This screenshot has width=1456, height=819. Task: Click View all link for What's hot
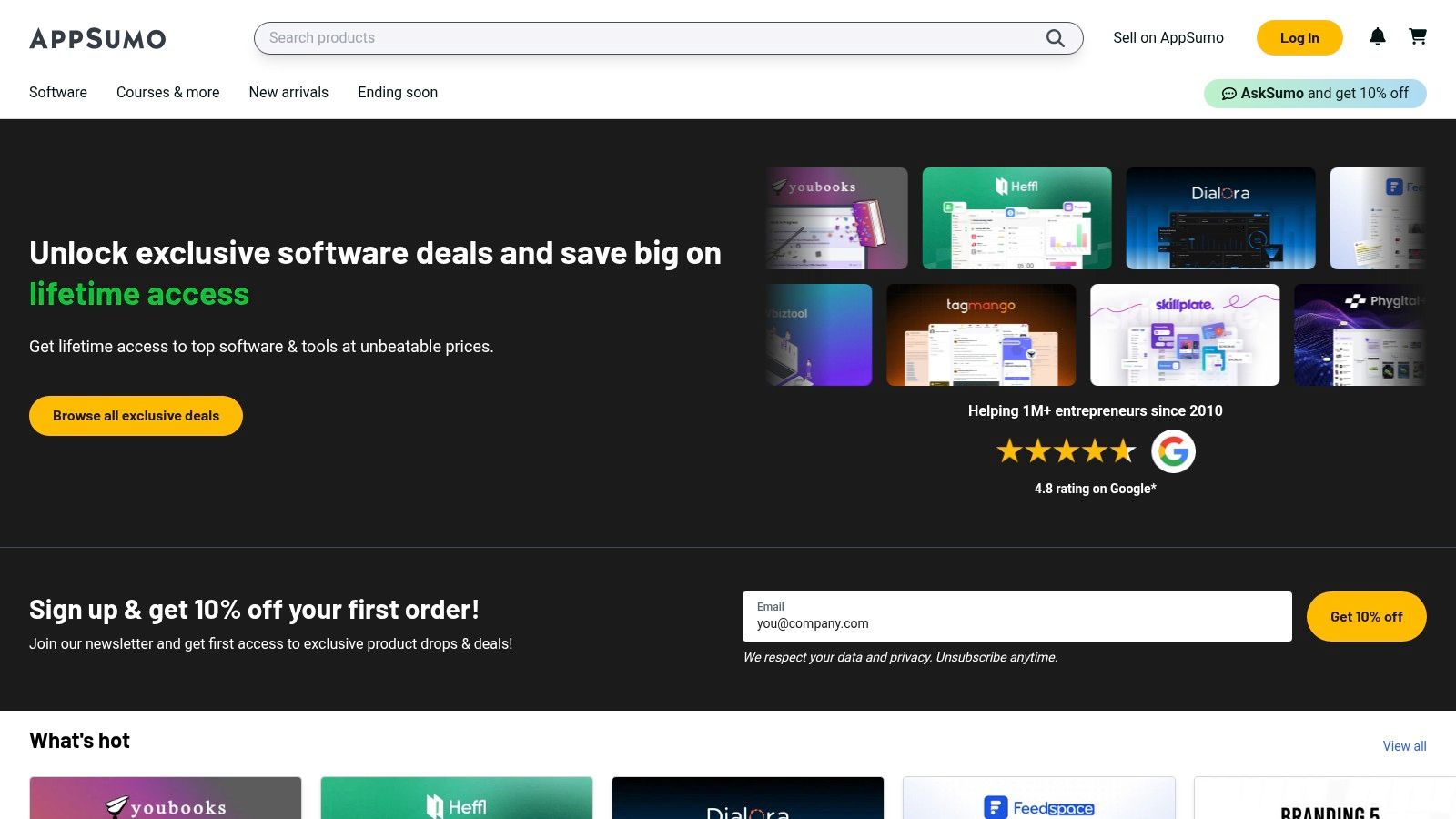click(1404, 746)
